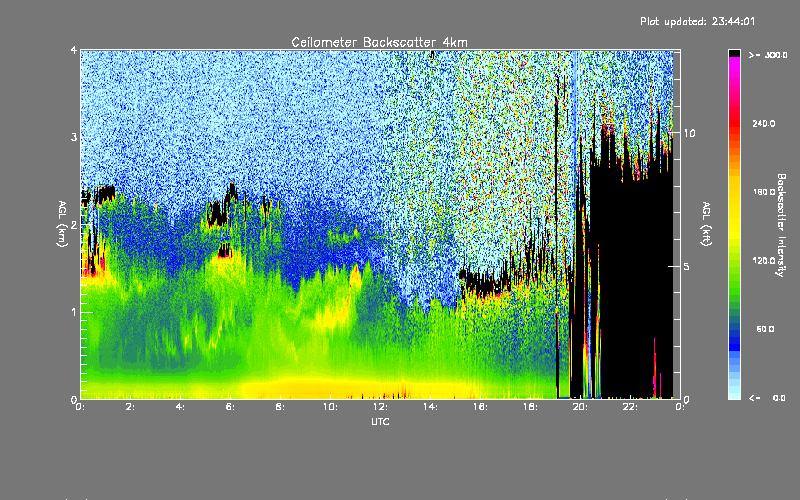Select the "10:" UTC tick label
The height and width of the screenshot is (500, 800).
tap(331, 407)
